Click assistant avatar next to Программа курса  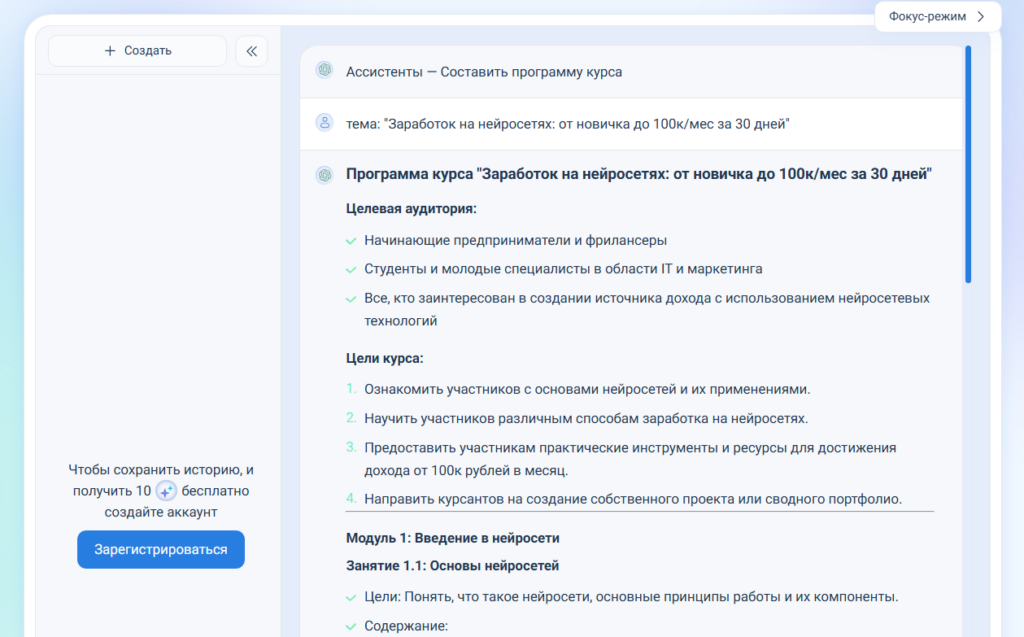tap(325, 174)
